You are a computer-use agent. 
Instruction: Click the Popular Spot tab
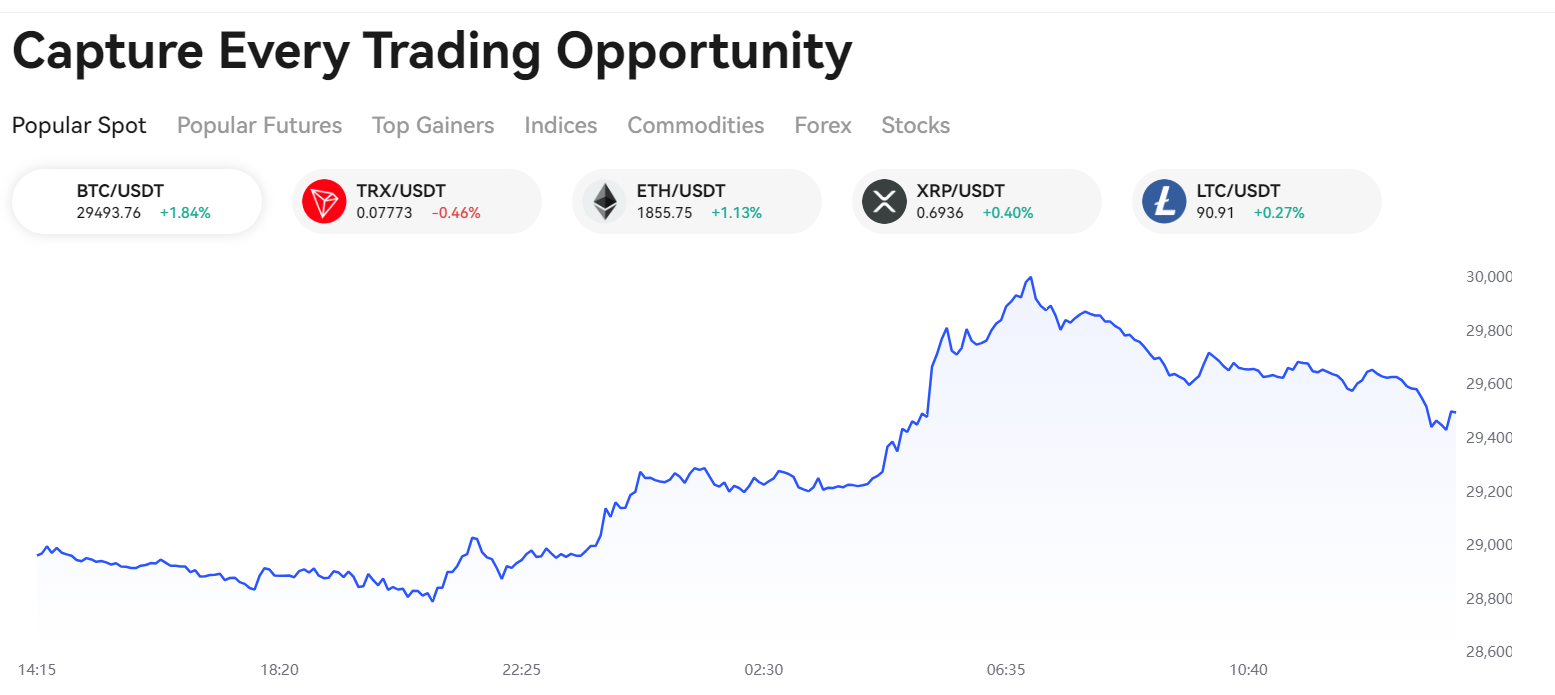click(79, 125)
